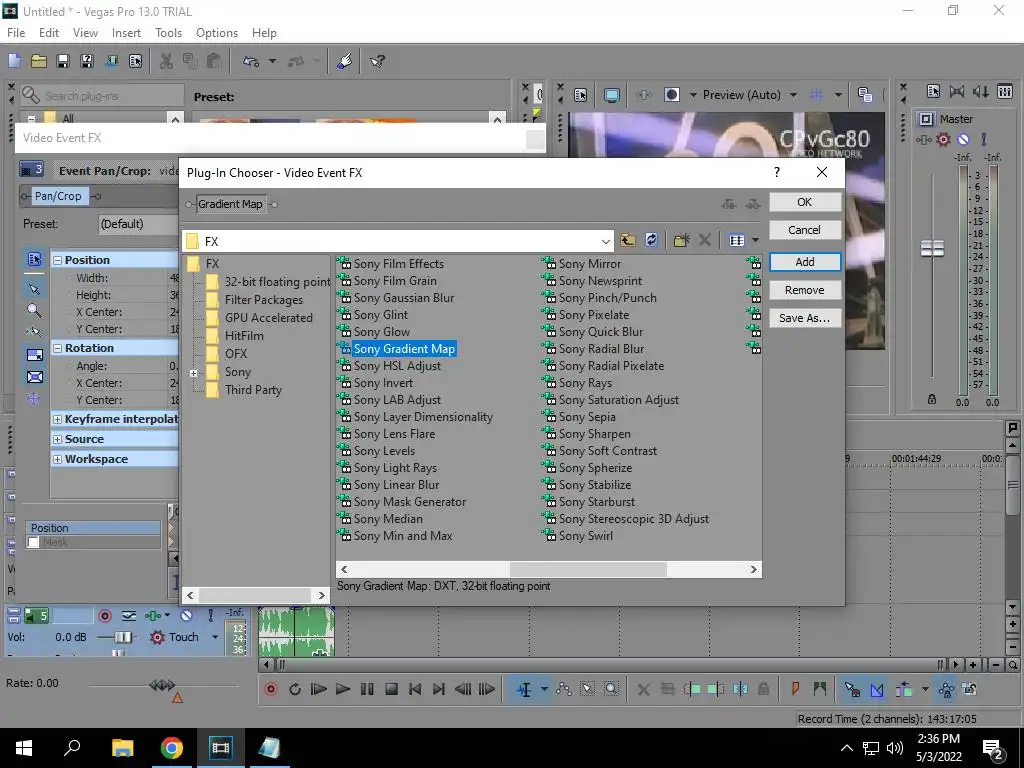1024x768 pixels.
Task: Click the track 5 Vol slider
Action: coord(122,637)
